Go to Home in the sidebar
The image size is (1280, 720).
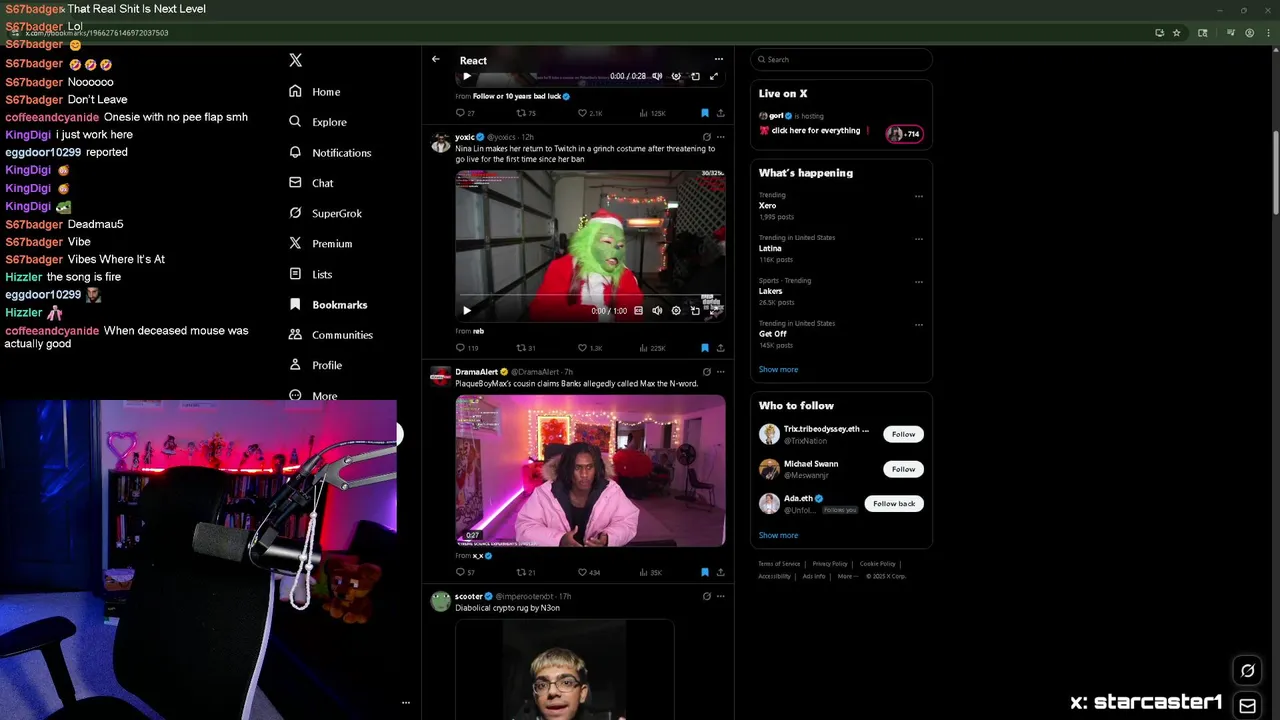[x=315, y=91]
